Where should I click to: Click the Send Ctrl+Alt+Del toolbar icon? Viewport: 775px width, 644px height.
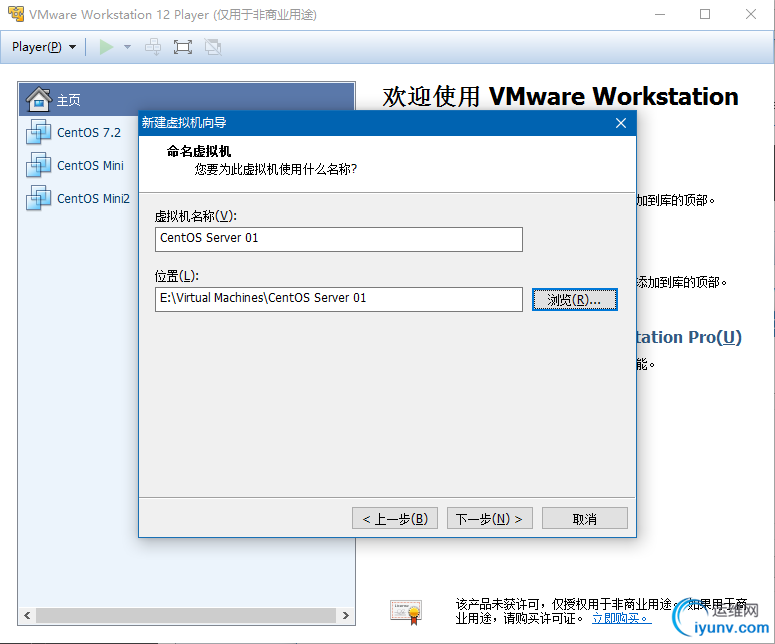[153, 47]
